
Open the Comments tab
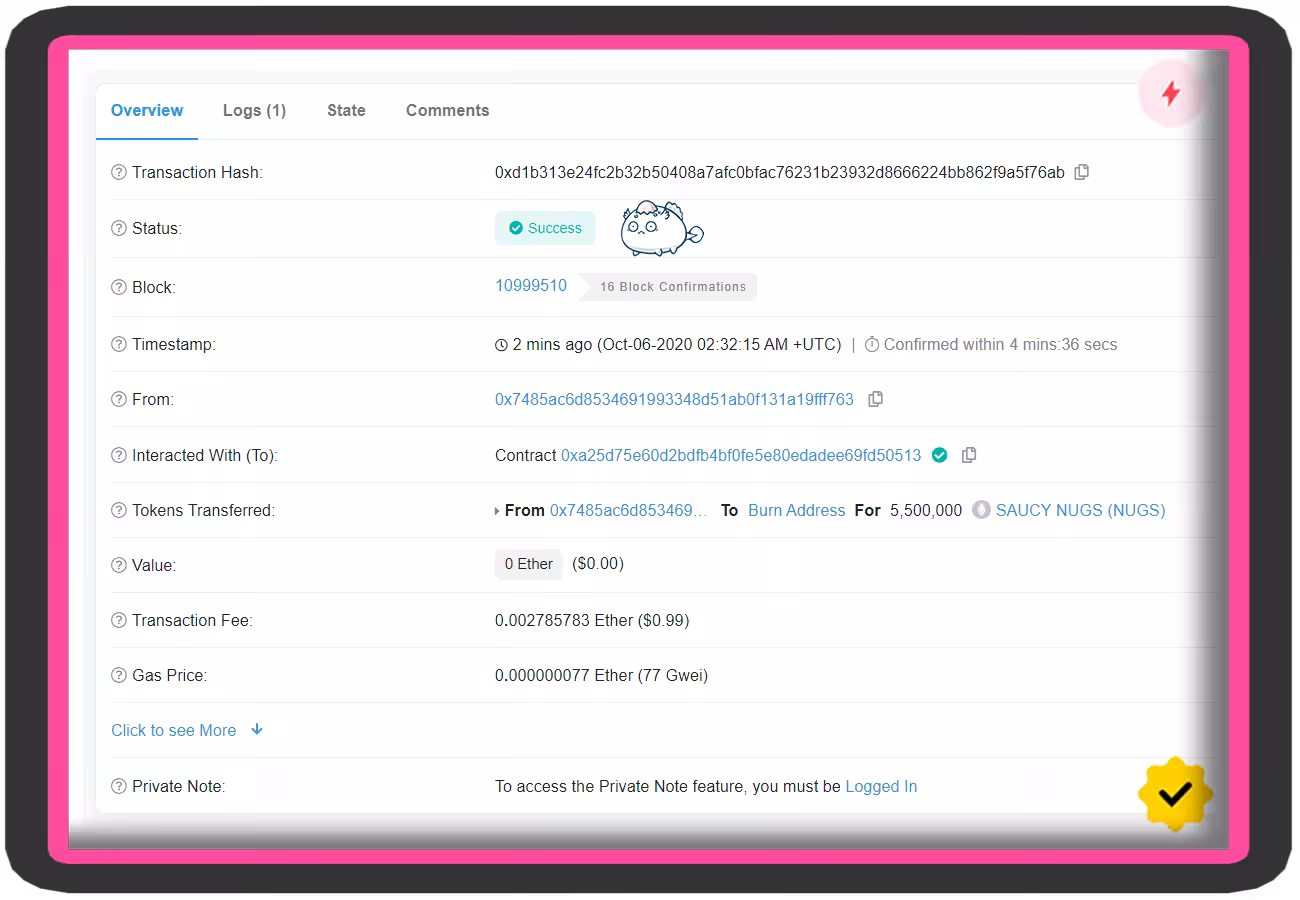447,110
